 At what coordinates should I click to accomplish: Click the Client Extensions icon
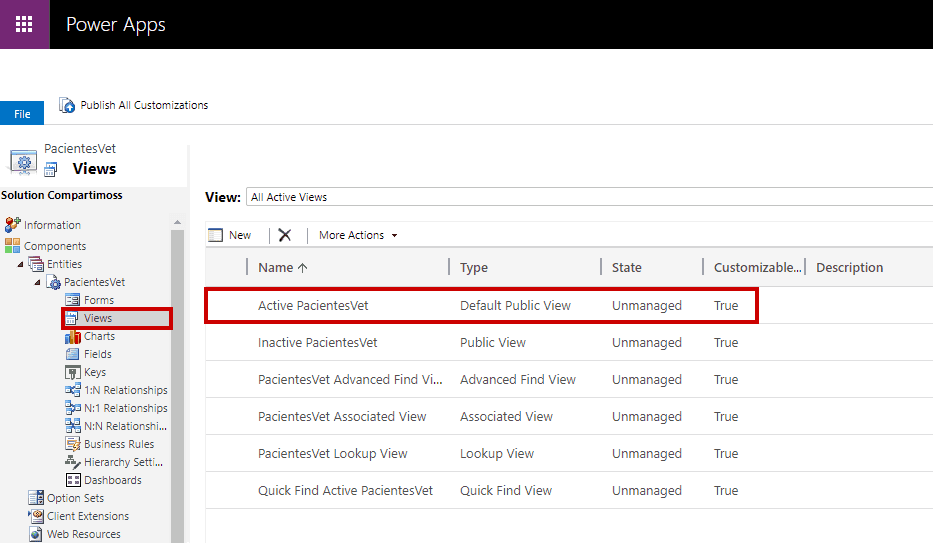coord(36,516)
